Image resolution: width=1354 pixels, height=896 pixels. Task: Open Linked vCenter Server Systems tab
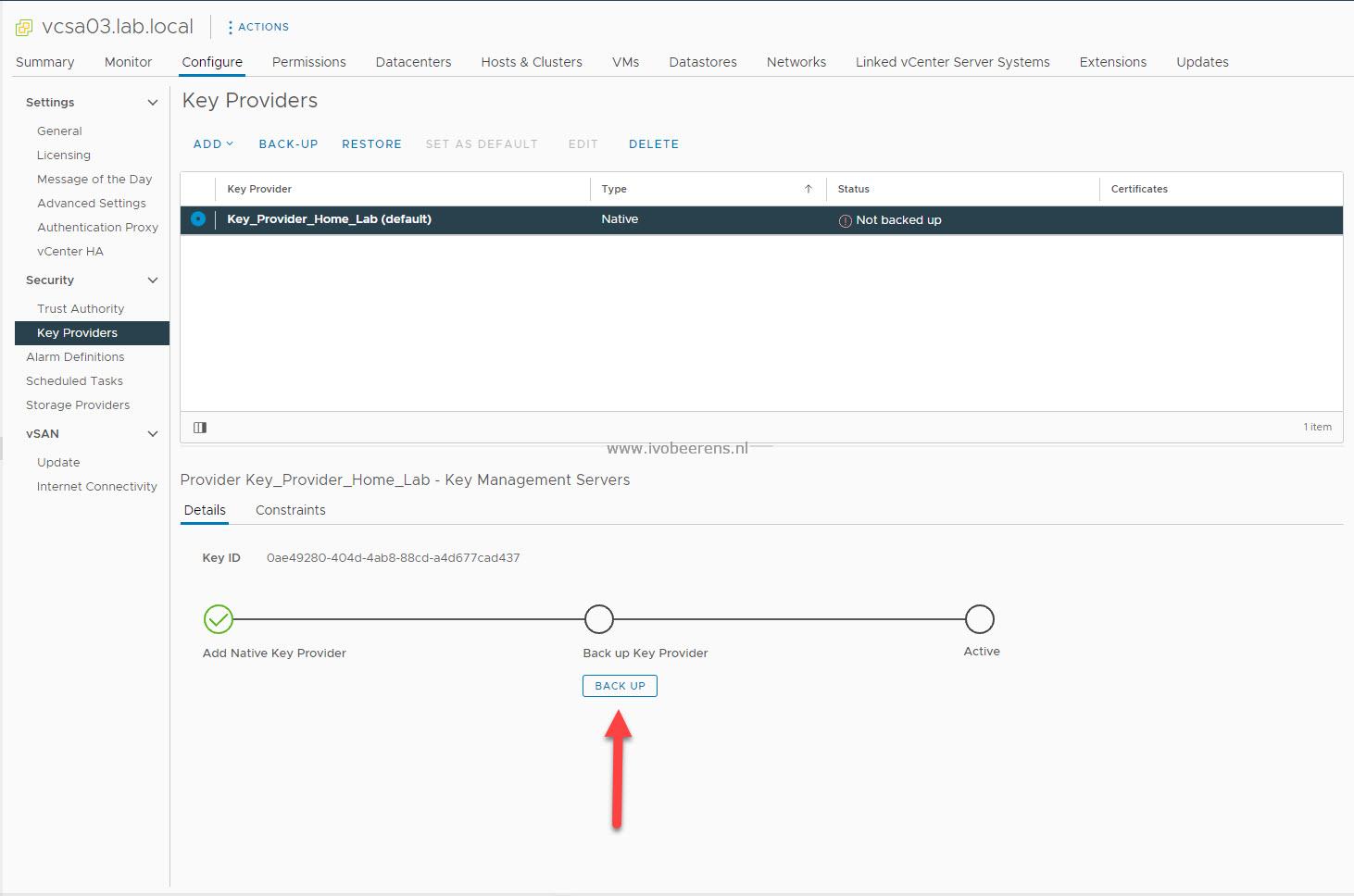pyautogui.click(x=952, y=62)
